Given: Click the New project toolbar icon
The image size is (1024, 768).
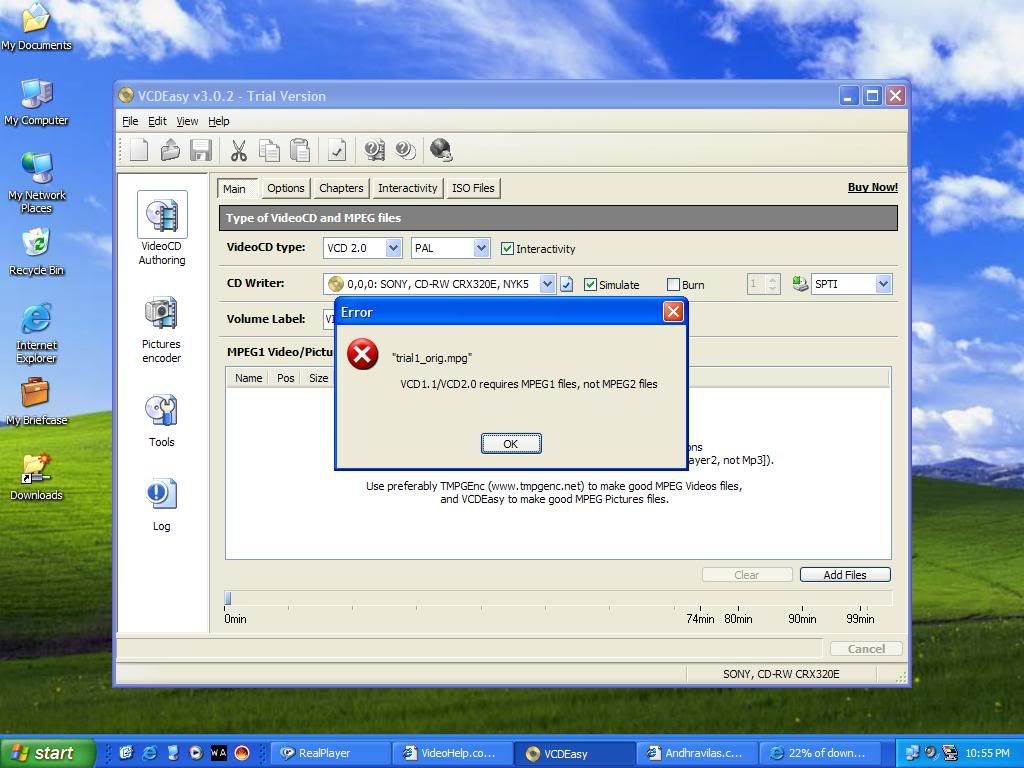Looking at the screenshot, I should (139, 150).
